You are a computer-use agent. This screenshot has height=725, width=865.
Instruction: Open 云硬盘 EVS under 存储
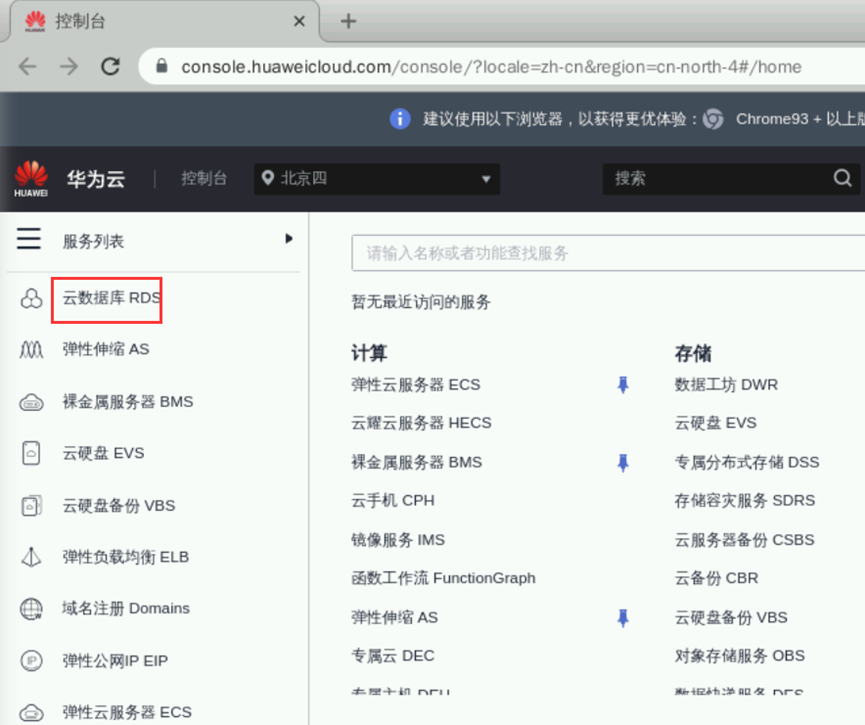(716, 423)
